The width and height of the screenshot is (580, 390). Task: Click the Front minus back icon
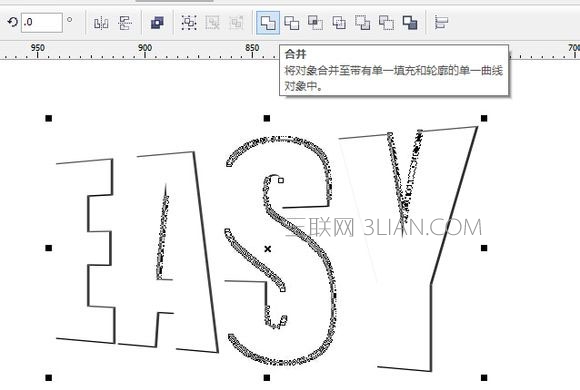point(363,23)
